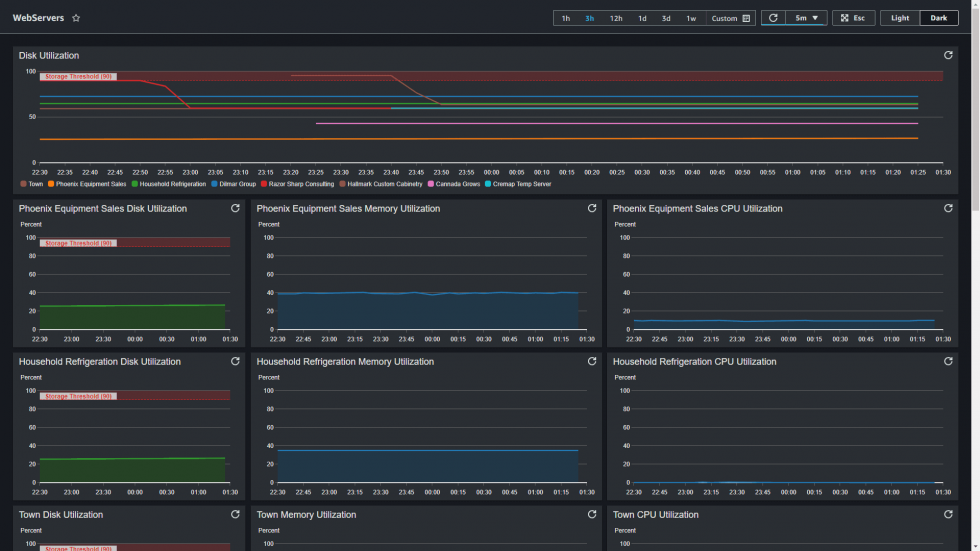
Task: Refresh the Household Refrigeration Memory Utilization widget
Action: click(592, 361)
